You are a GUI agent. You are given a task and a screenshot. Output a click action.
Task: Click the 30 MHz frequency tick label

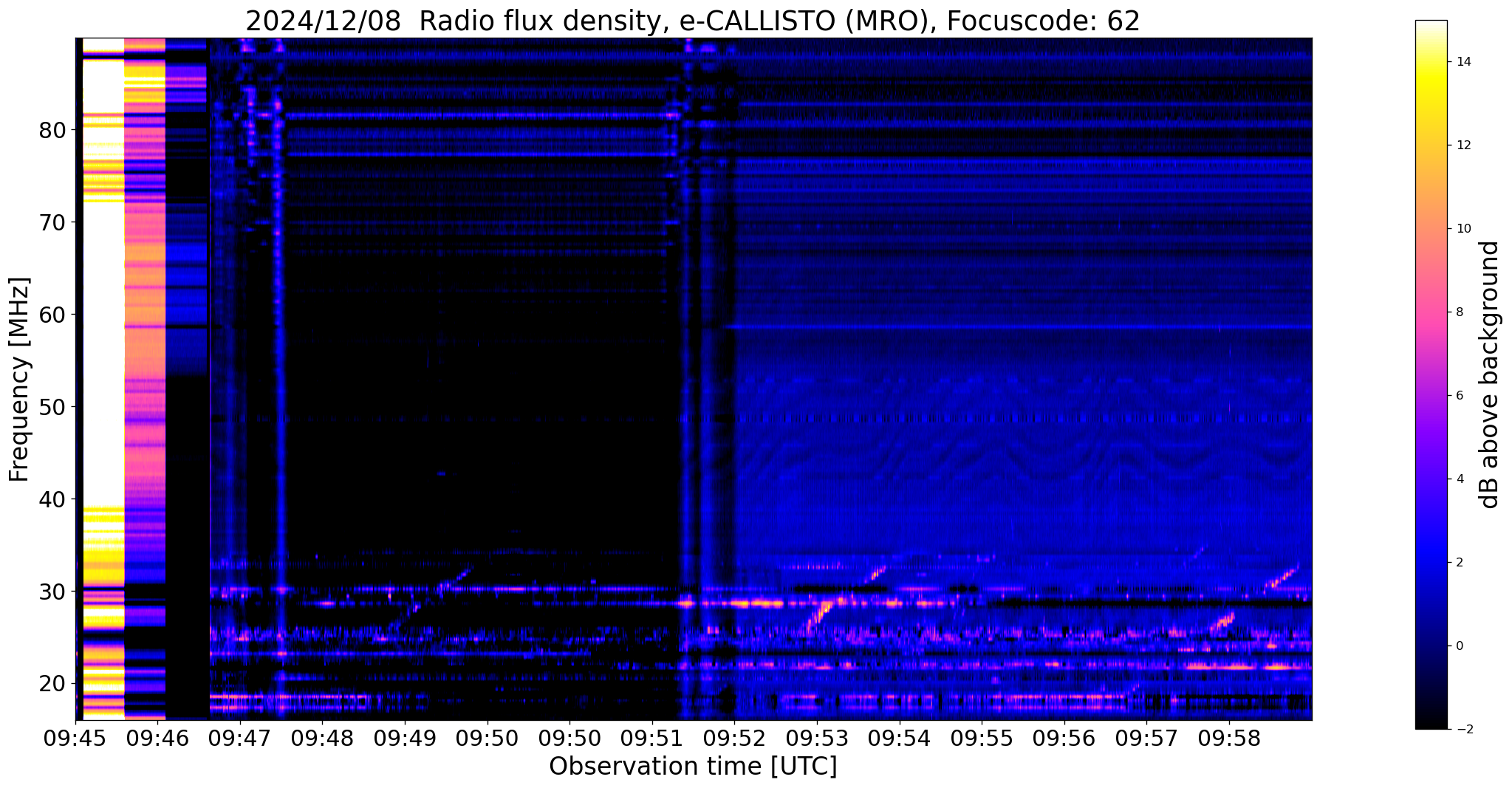click(x=52, y=592)
